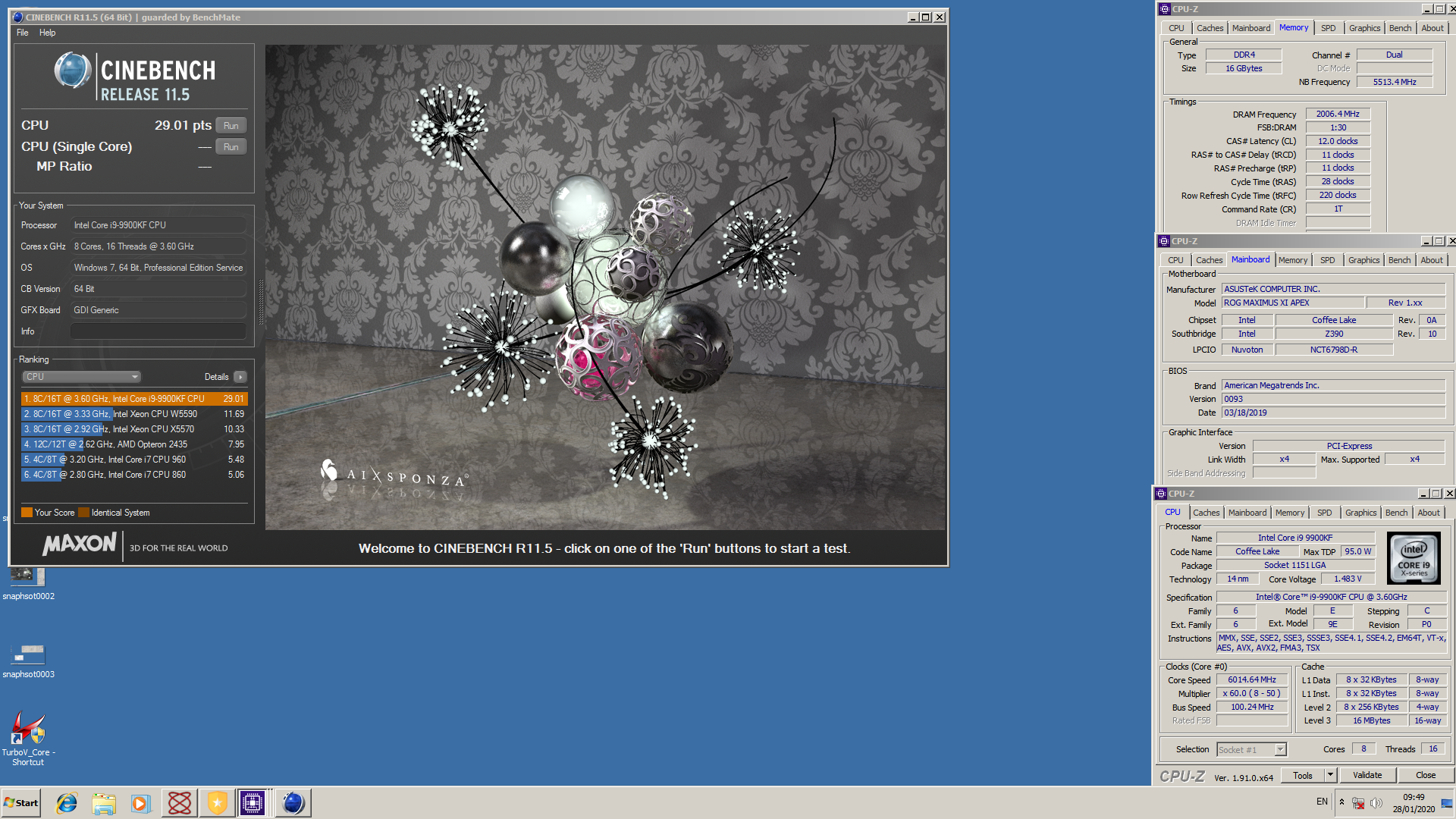Viewport: 1456px width, 819px height.
Task: Click the NB Frequency value 5513.4 MHz
Action: (x=1394, y=82)
